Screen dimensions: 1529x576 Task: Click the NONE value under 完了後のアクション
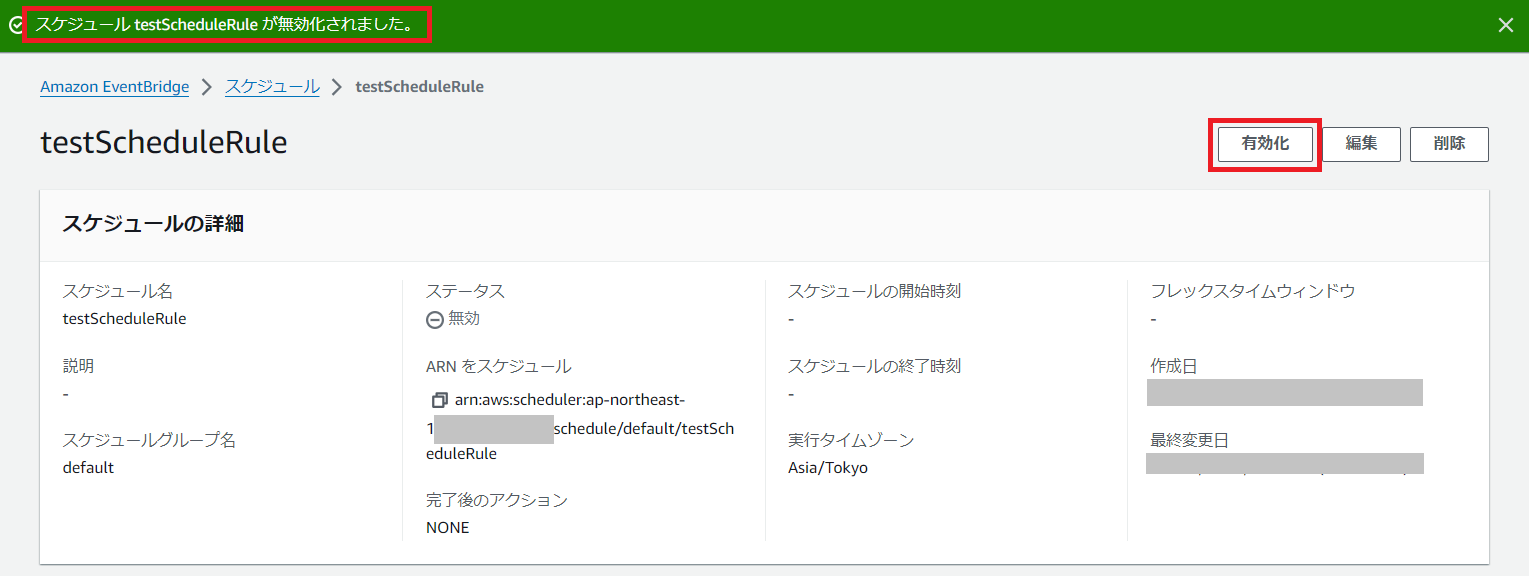pyautogui.click(x=447, y=527)
